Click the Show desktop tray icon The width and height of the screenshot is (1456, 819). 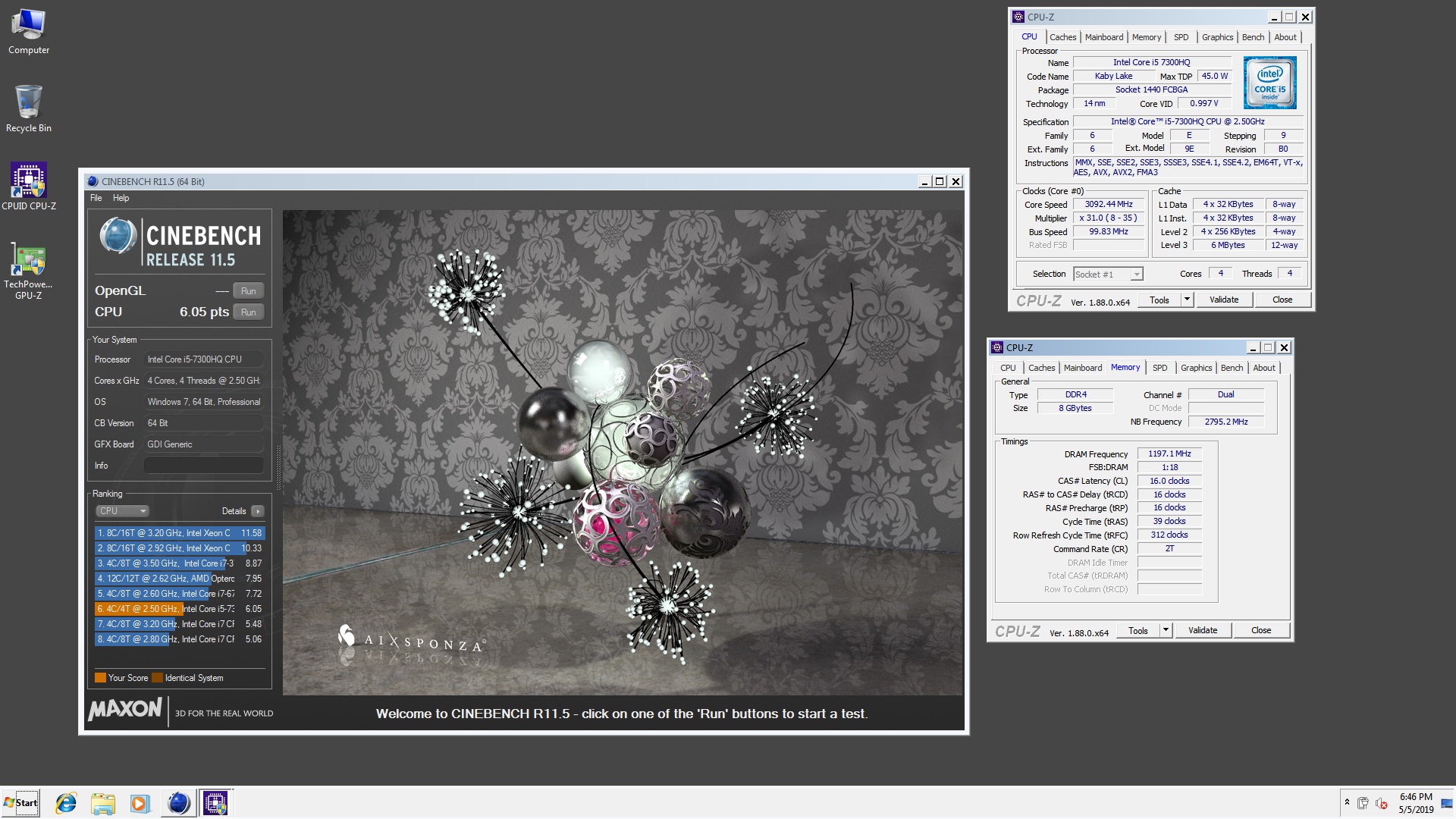[x=1447, y=803]
